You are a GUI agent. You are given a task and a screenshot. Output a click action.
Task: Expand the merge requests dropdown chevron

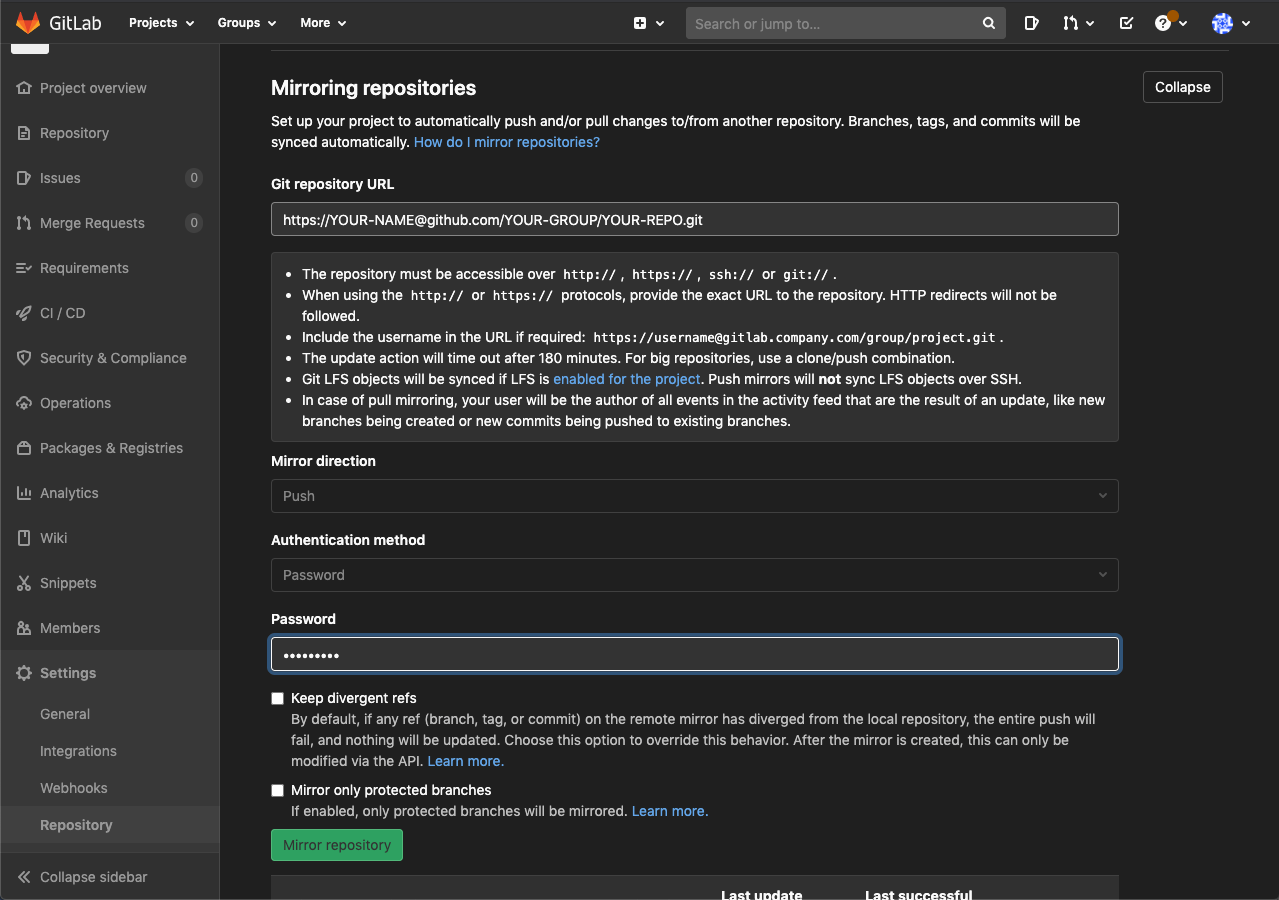1090,23
